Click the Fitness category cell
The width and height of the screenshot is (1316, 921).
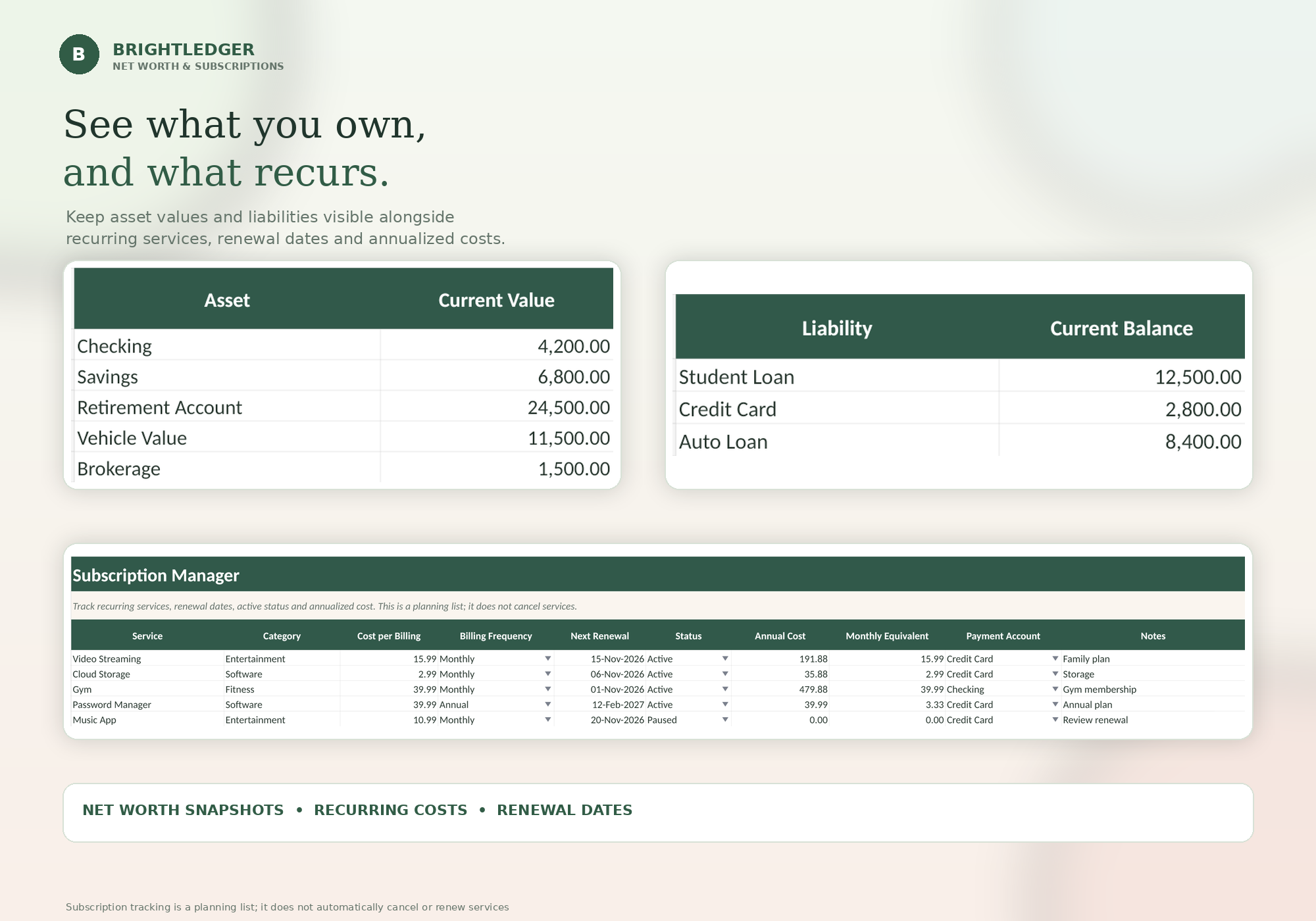point(282,689)
